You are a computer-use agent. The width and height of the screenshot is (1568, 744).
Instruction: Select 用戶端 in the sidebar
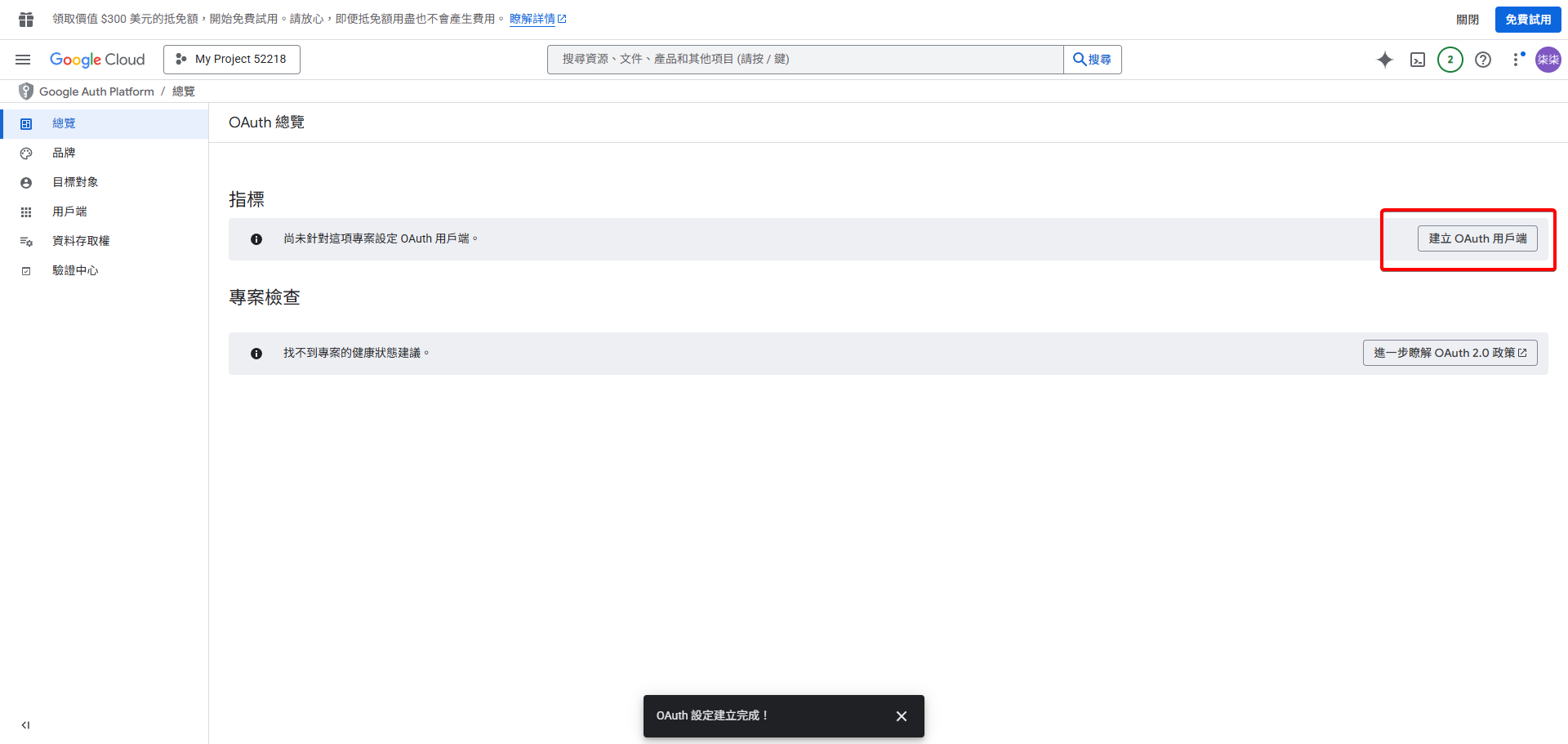69,211
